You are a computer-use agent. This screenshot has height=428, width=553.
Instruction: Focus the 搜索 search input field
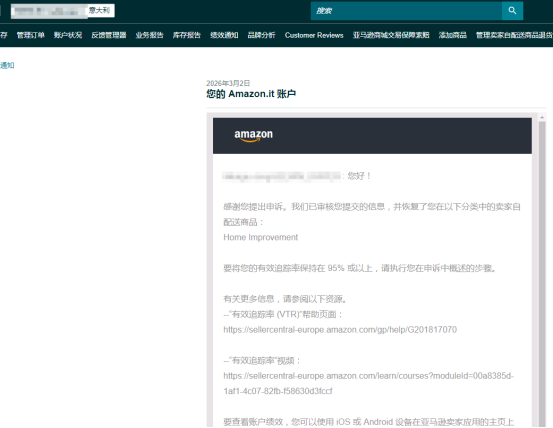tap(406, 11)
